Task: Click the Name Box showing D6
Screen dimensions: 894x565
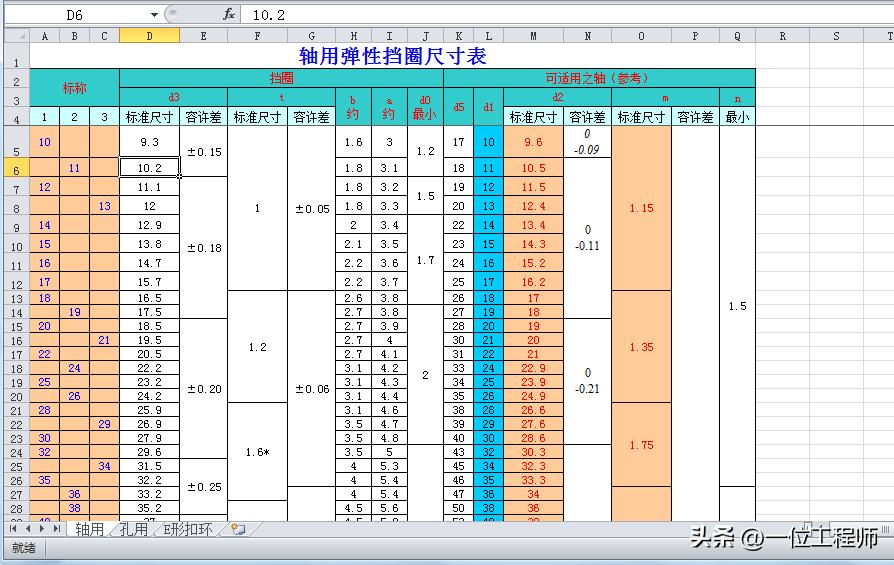Action: pyautogui.click(x=77, y=15)
